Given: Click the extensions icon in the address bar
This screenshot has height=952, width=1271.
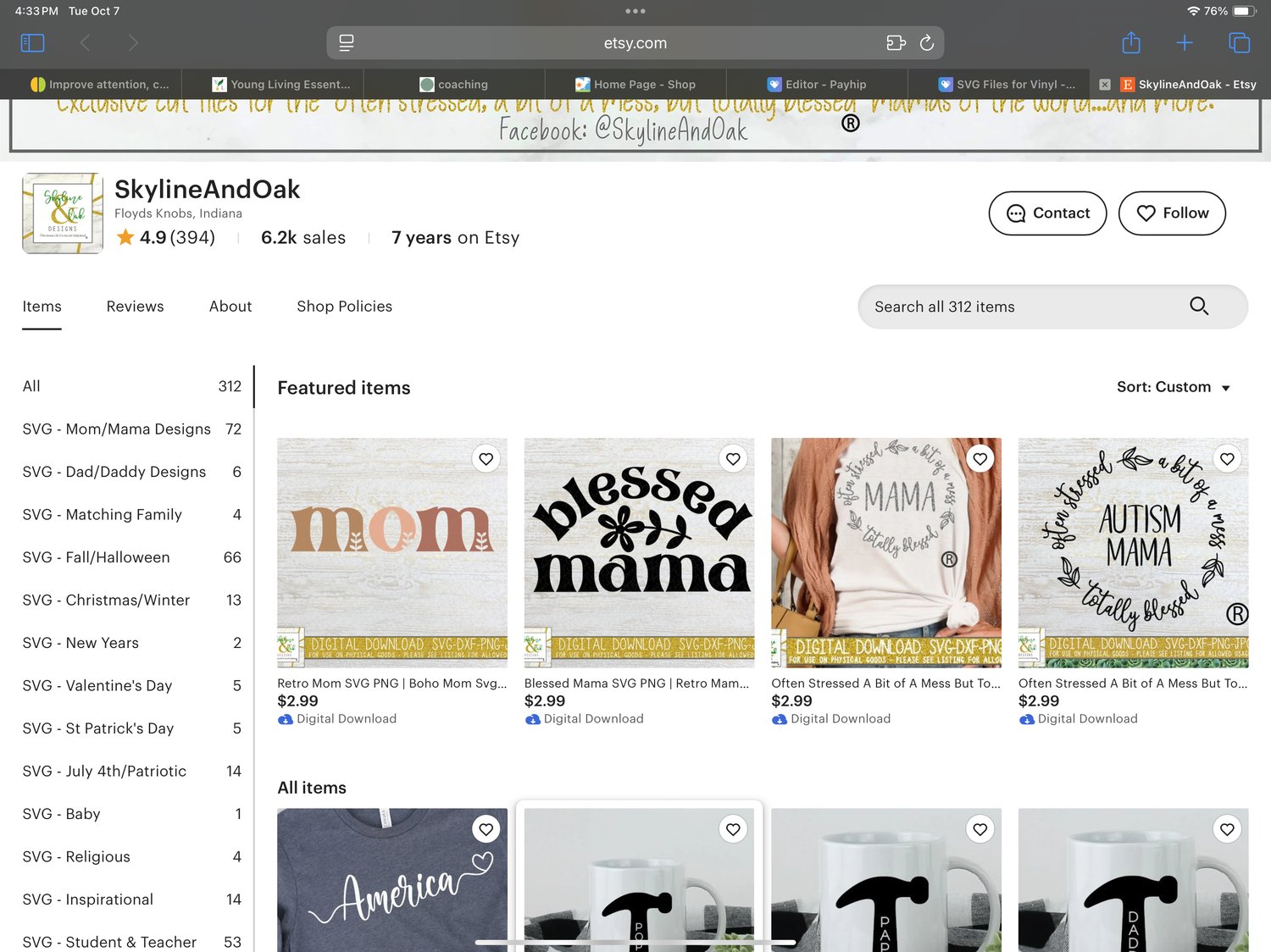Looking at the screenshot, I should click(896, 42).
